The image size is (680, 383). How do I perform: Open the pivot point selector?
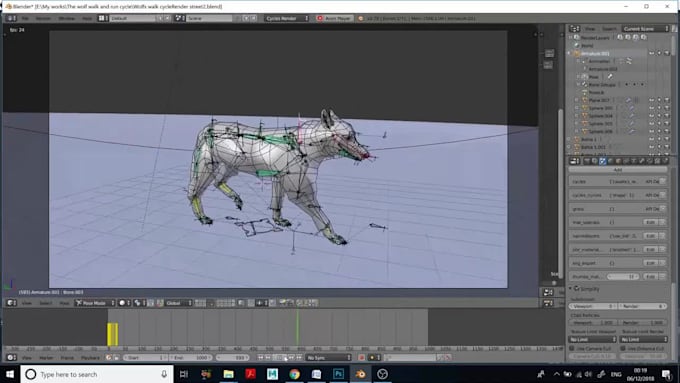coord(139,303)
